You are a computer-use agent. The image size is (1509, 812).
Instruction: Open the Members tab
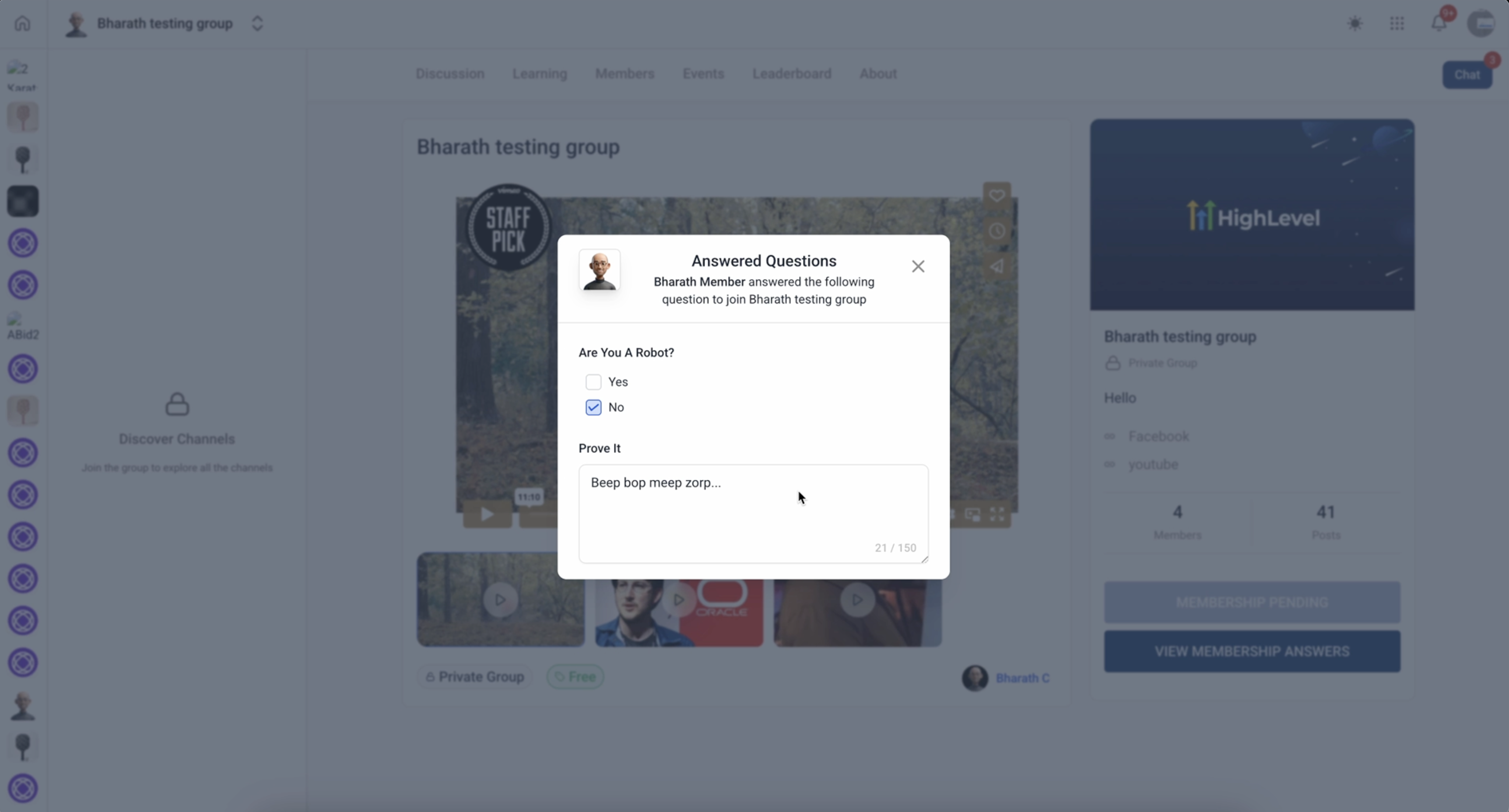pyautogui.click(x=625, y=74)
